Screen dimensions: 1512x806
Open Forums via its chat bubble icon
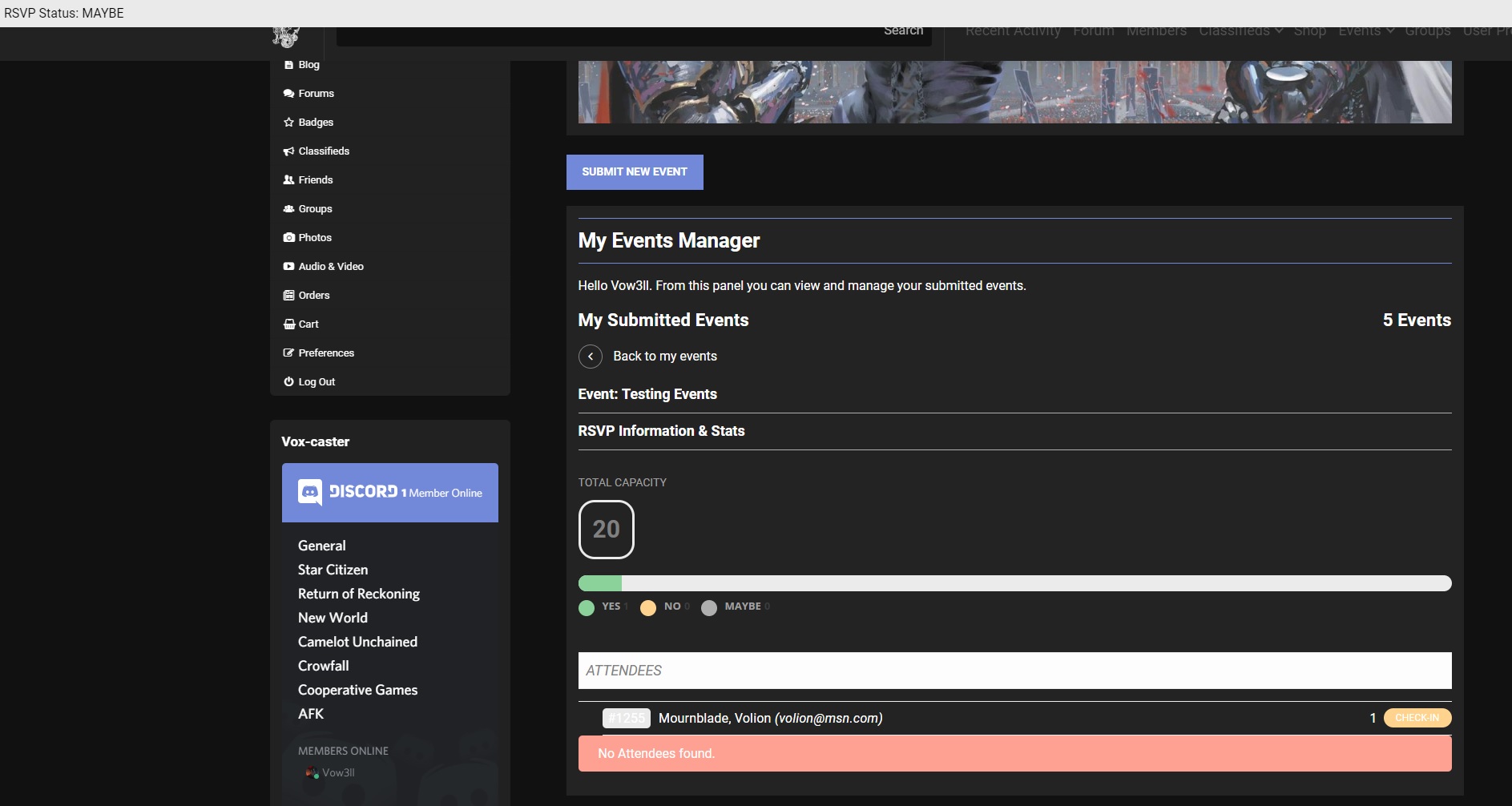tap(288, 94)
